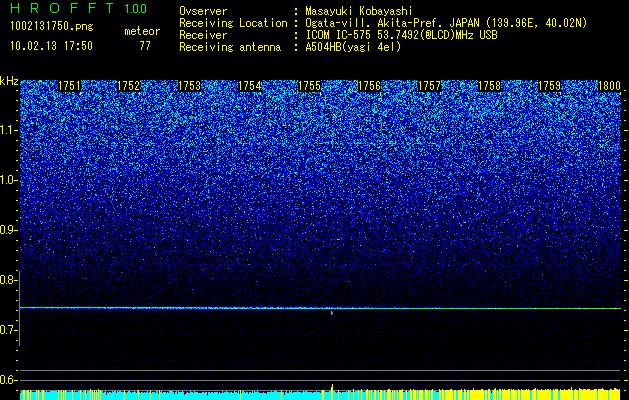
Task: Click the 1800 time marker
Action: tap(609, 86)
